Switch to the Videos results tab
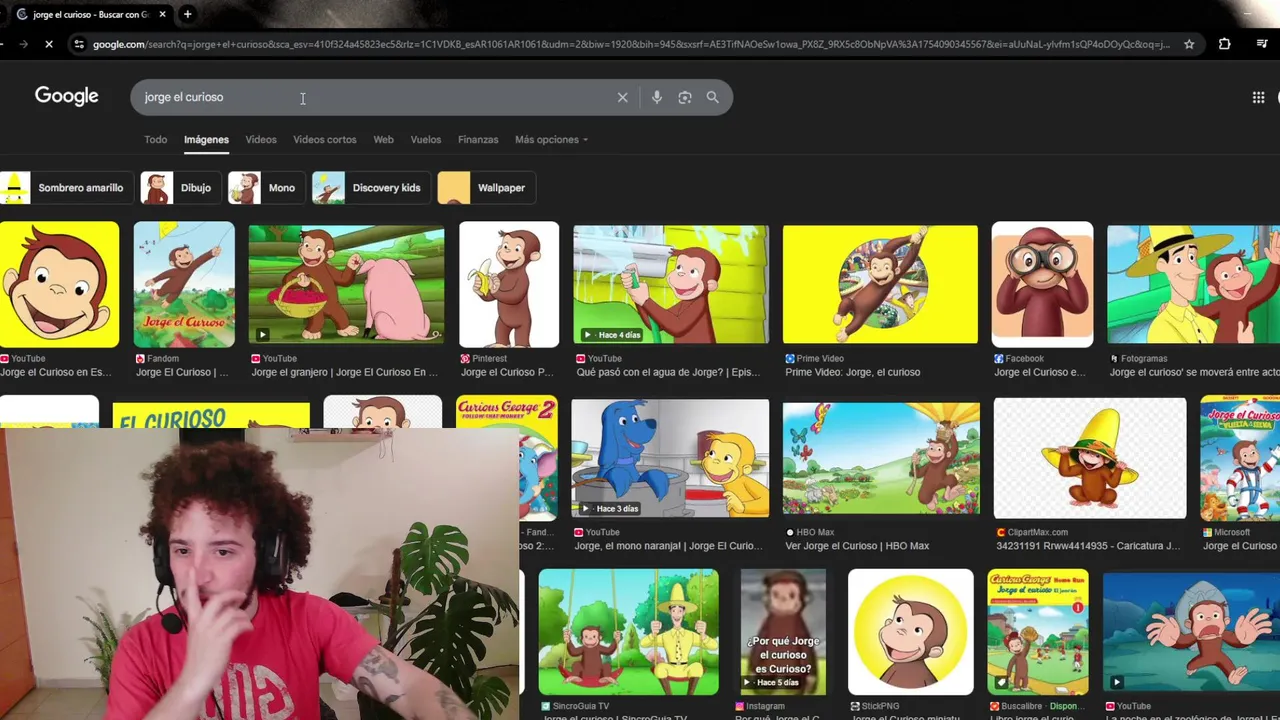Screen dimensions: 1280x720 coord(261,139)
